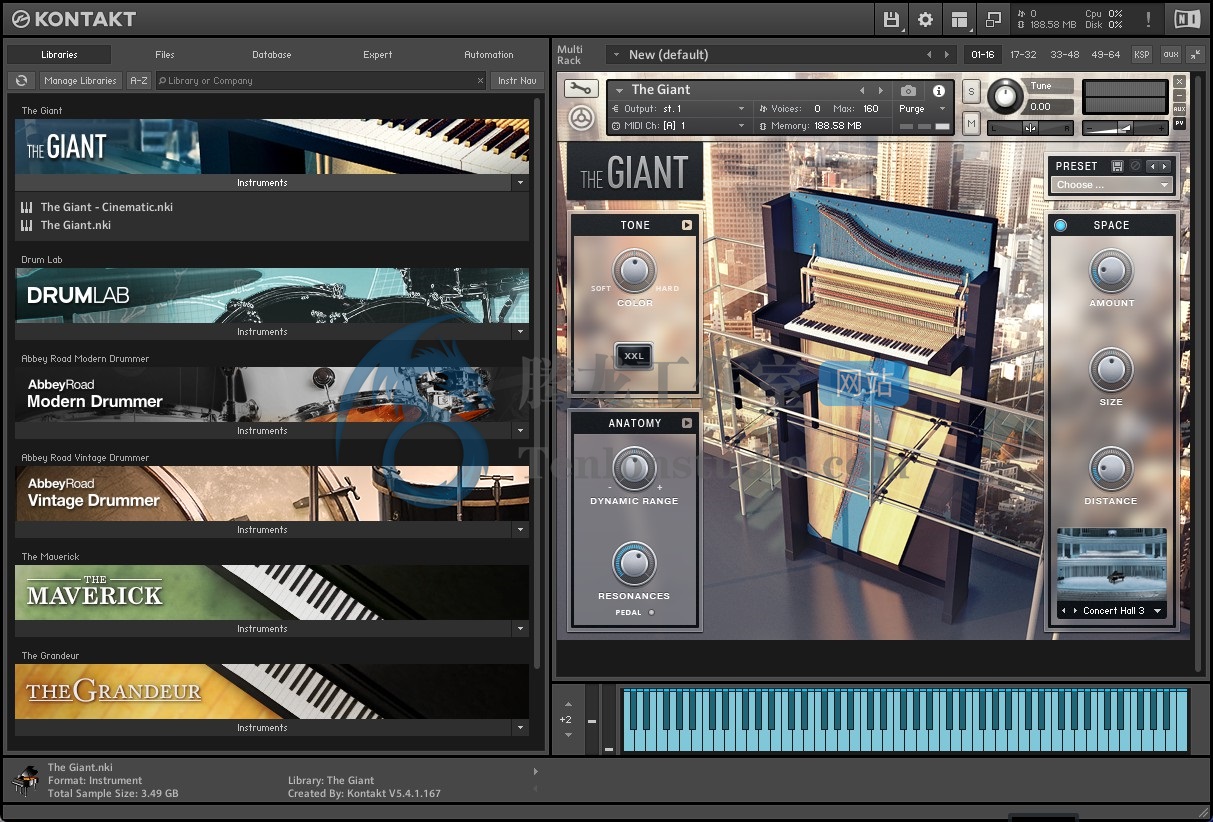Step to the previous Giant preset
The height and width of the screenshot is (822, 1213).
(1152, 166)
